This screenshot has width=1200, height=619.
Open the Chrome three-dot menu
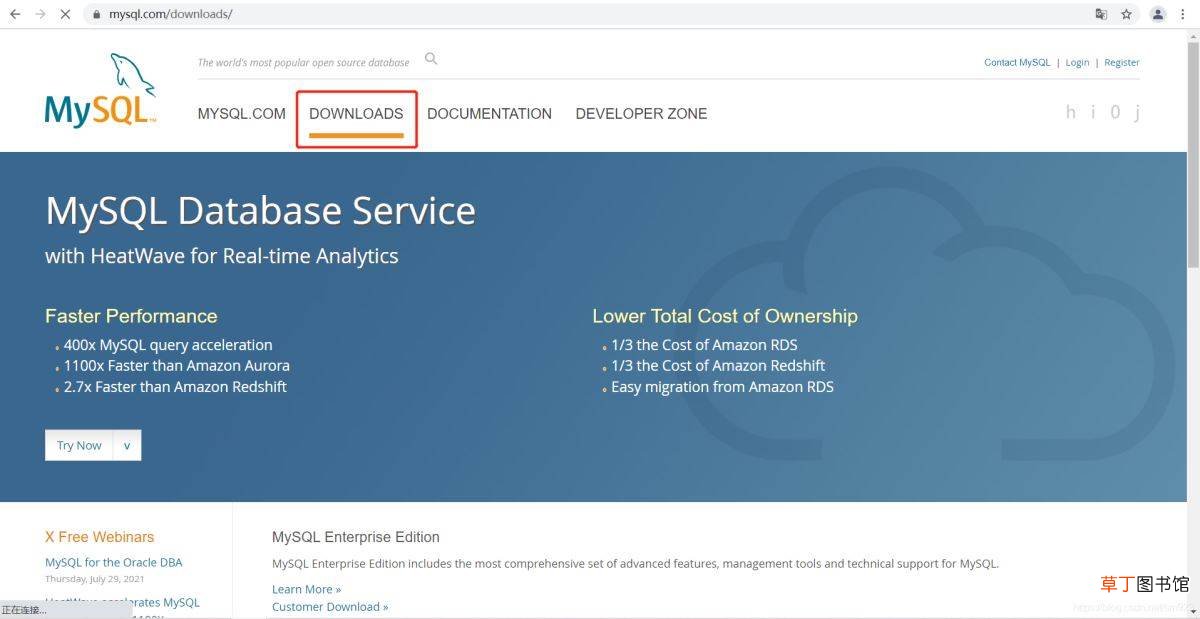pyautogui.click(x=1184, y=14)
